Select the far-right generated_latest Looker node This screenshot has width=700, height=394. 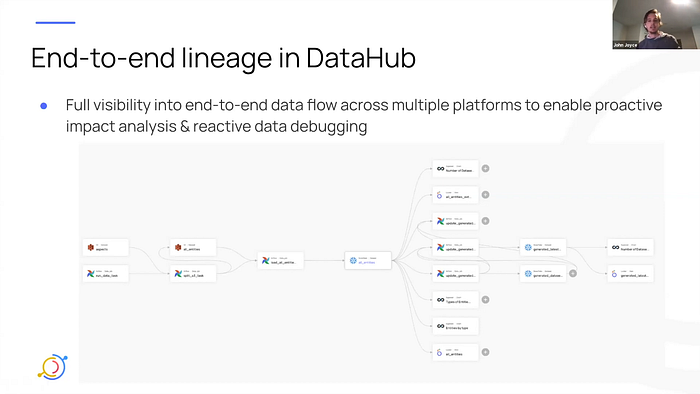point(630,274)
